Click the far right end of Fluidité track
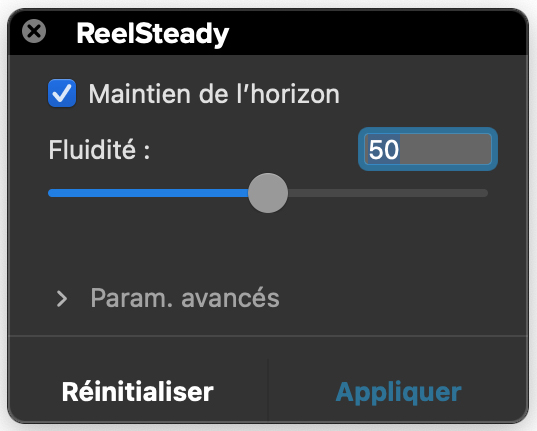This screenshot has height=431, width=537. [485, 193]
